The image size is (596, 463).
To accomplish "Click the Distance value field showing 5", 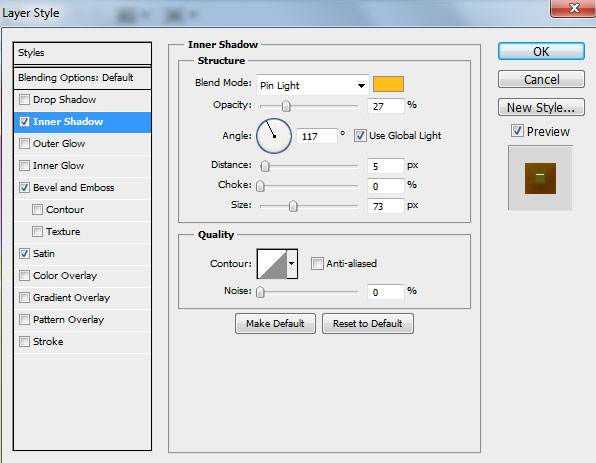I will (x=385, y=166).
